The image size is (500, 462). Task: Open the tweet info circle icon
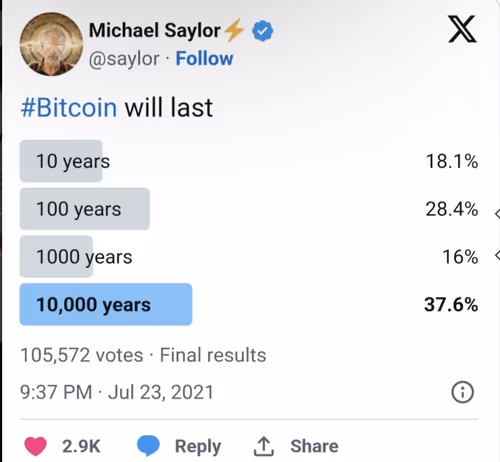pyautogui.click(x=462, y=392)
